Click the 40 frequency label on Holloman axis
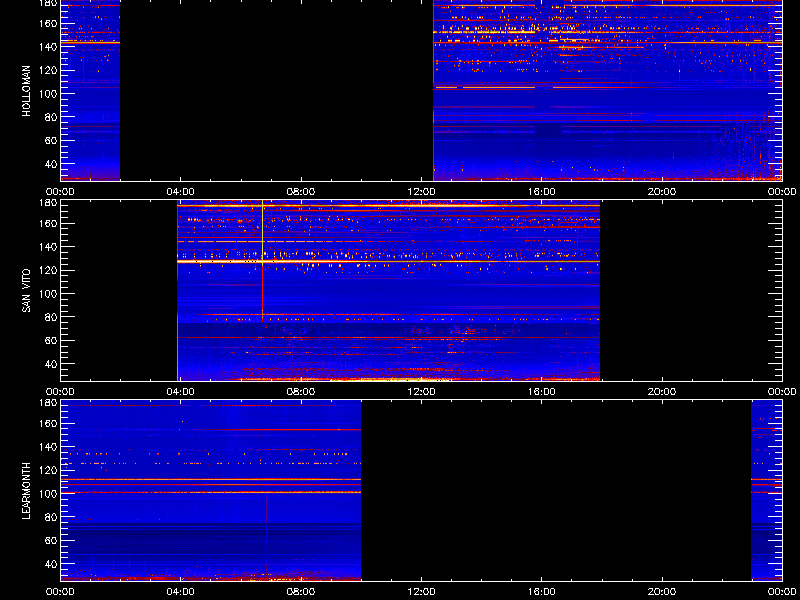Viewport: 800px width, 600px height. pyautogui.click(x=50, y=164)
